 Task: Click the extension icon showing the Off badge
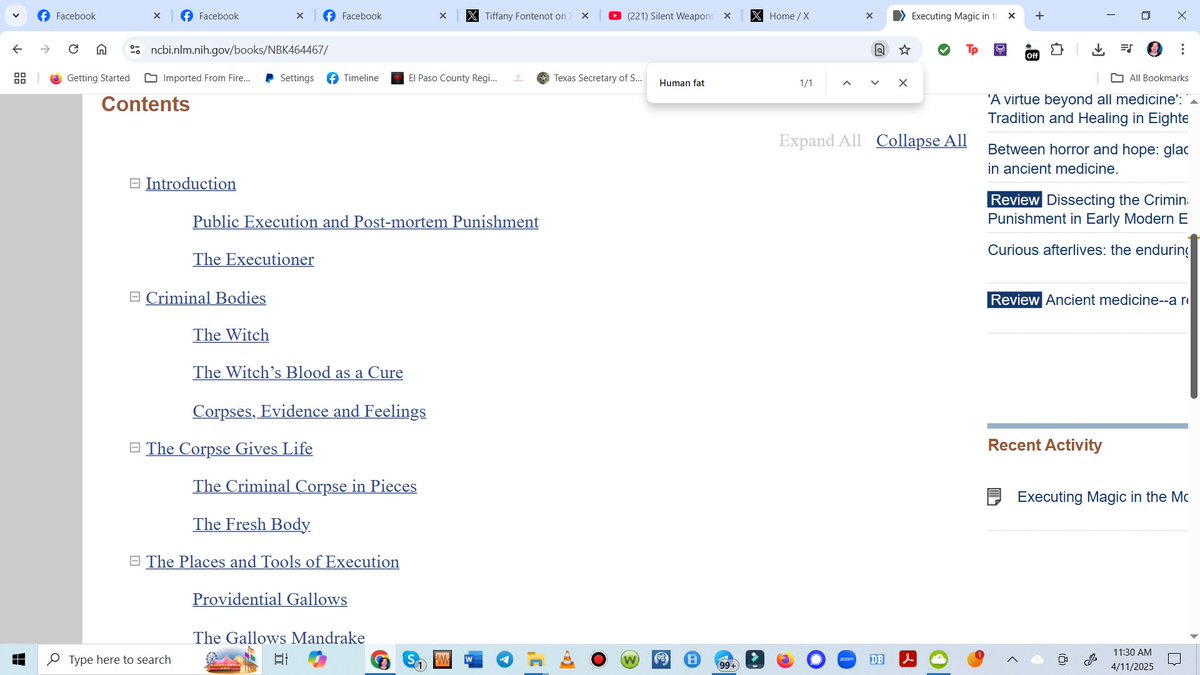click(x=1028, y=51)
